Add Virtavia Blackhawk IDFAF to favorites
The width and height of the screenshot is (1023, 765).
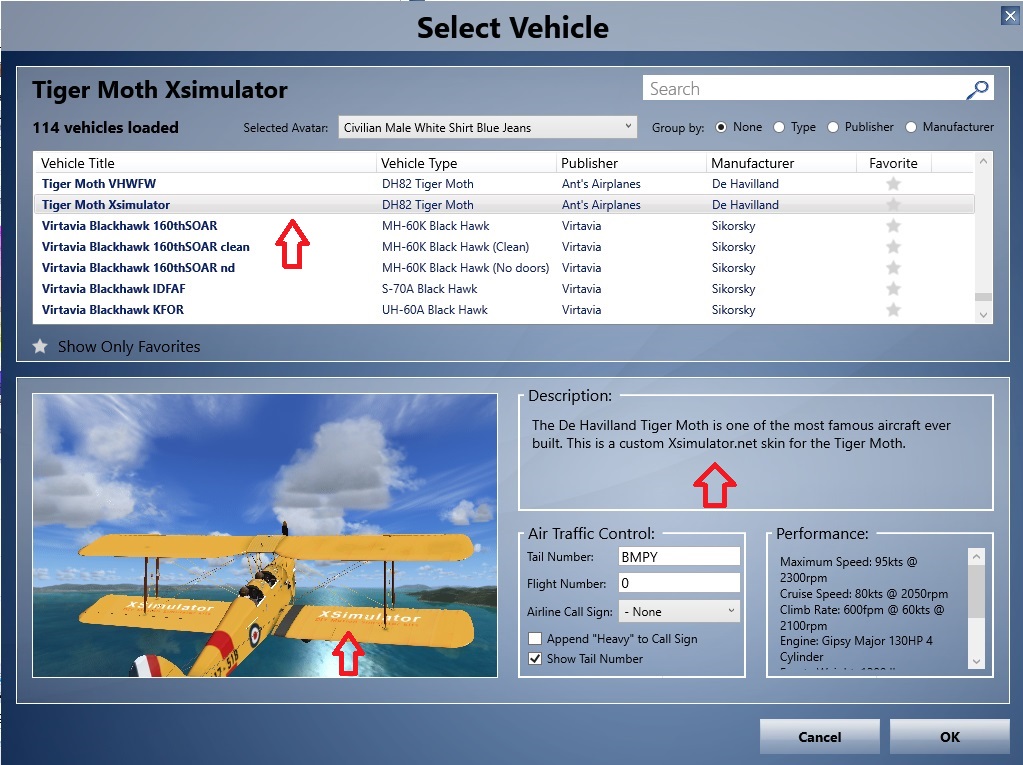coord(893,288)
